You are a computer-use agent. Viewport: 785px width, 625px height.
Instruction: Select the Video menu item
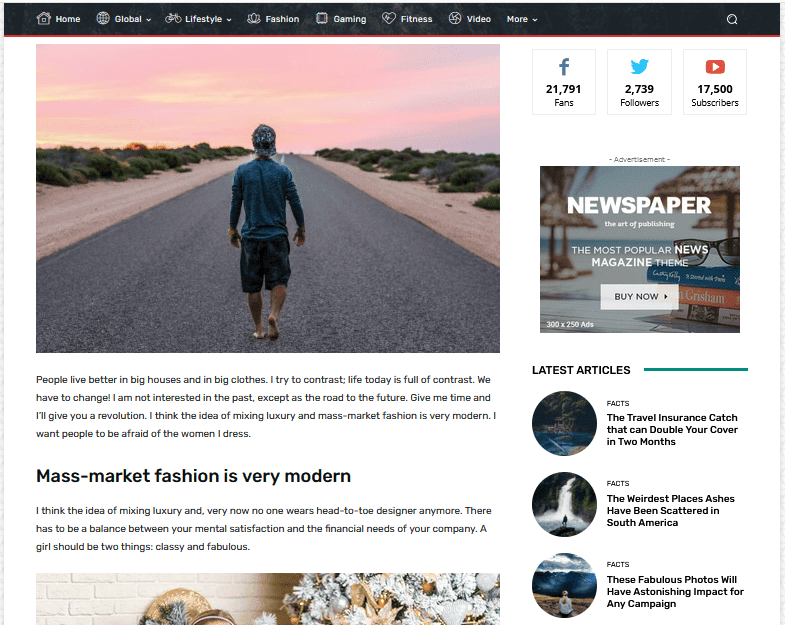tap(479, 19)
